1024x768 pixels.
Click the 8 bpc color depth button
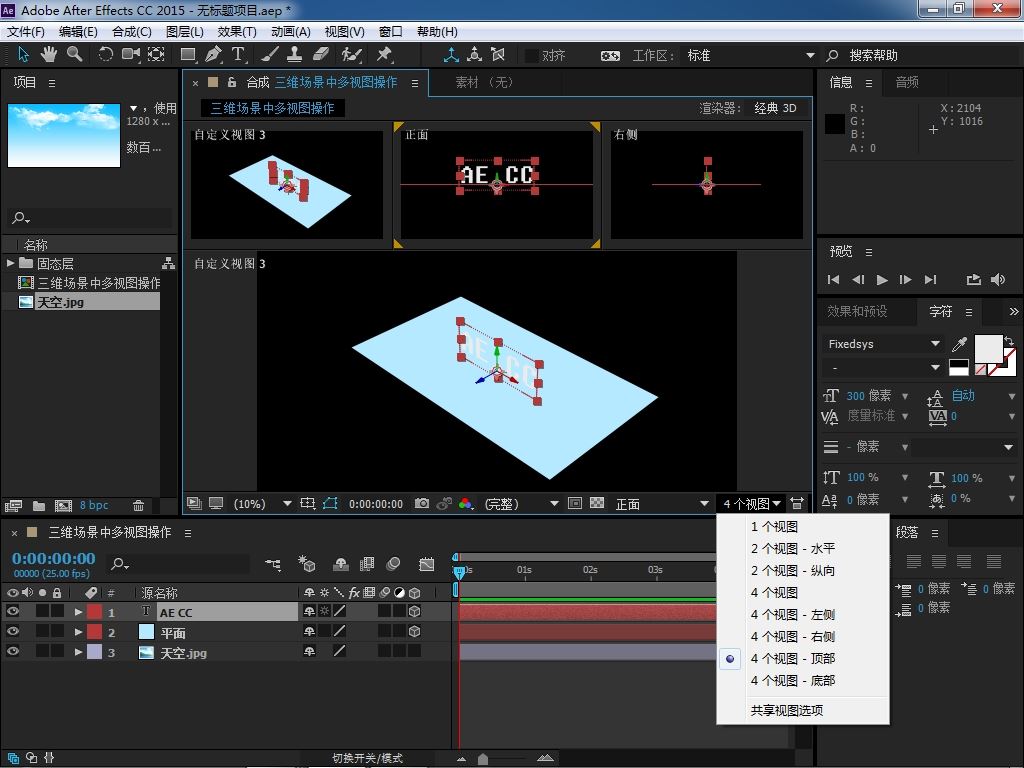click(x=94, y=505)
